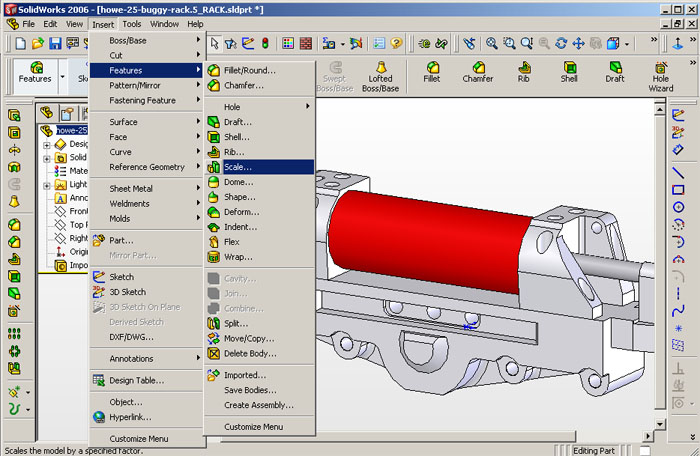This screenshot has width=700, height=456.
Task: Click the Save icon in the toolbar
Action: pyautogui.click(x=56, y=44)
